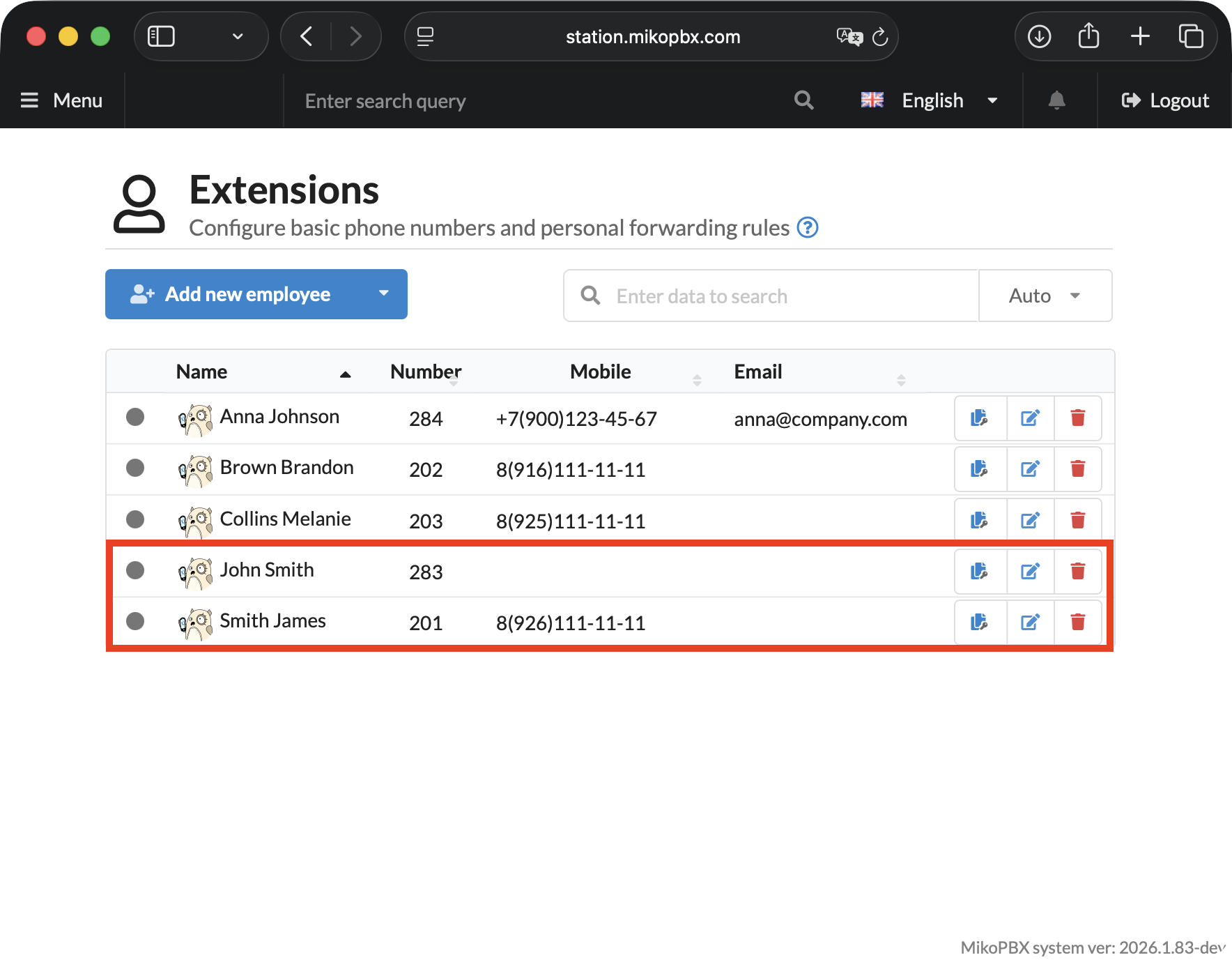Open the Safari share icon
Viewport: 1232px width, 962px height.
[1088, 36]
